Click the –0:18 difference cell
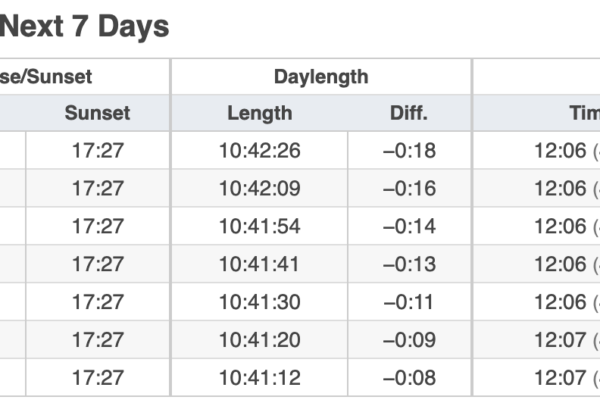The width and height of the screenshot is (600, 400). pos(409,150)
